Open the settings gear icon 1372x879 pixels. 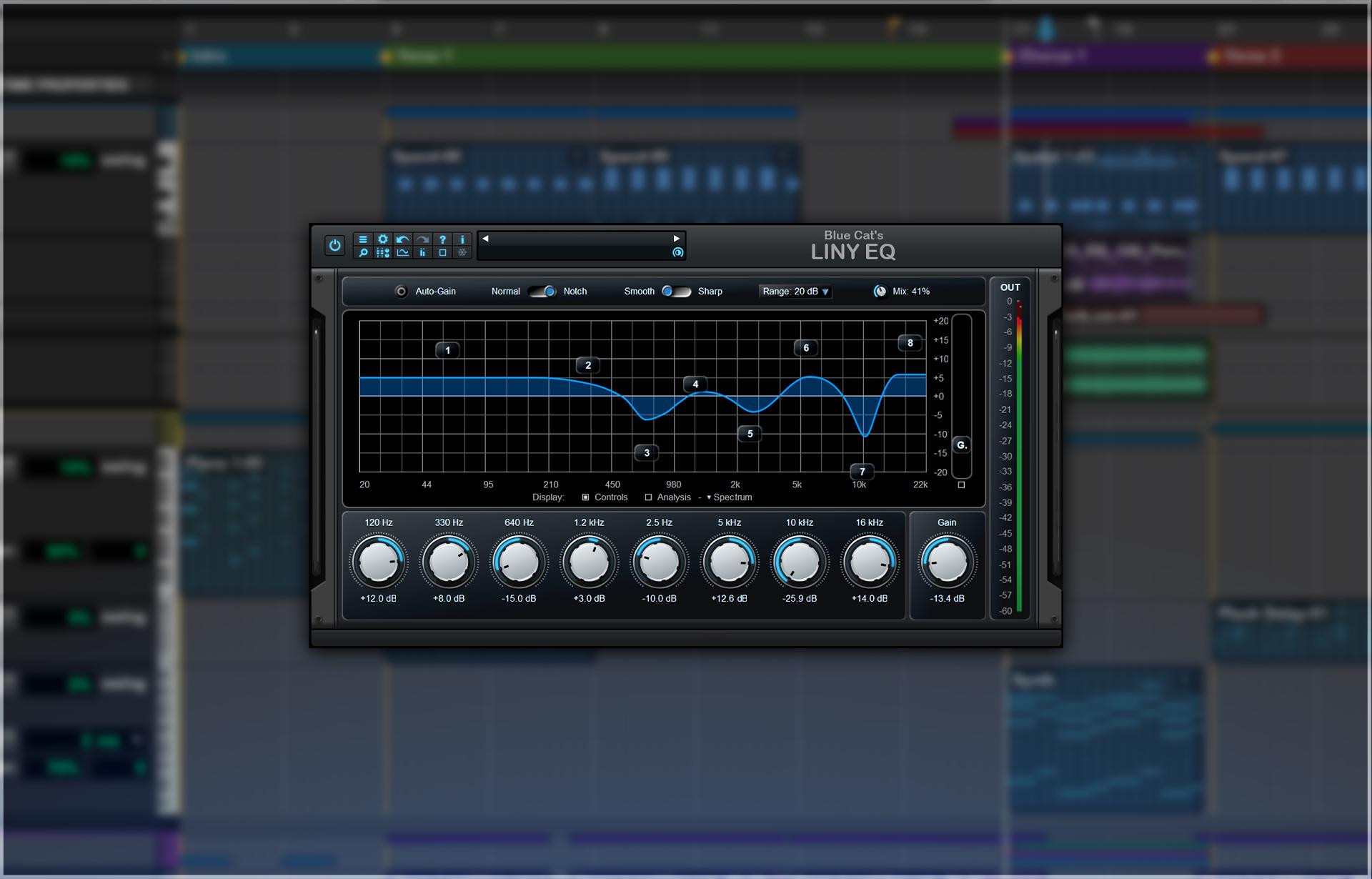(x=383, y=239)
